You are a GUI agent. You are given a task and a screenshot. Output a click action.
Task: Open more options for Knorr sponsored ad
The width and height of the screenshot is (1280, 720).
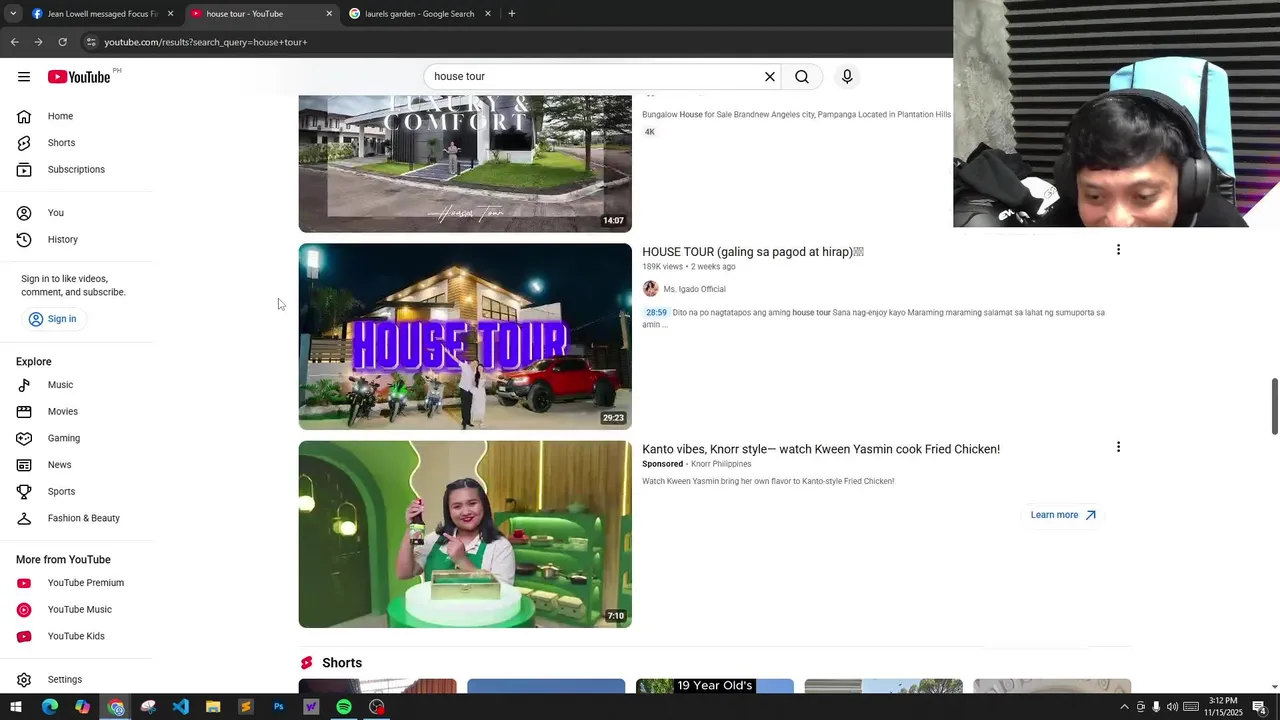1118,447
